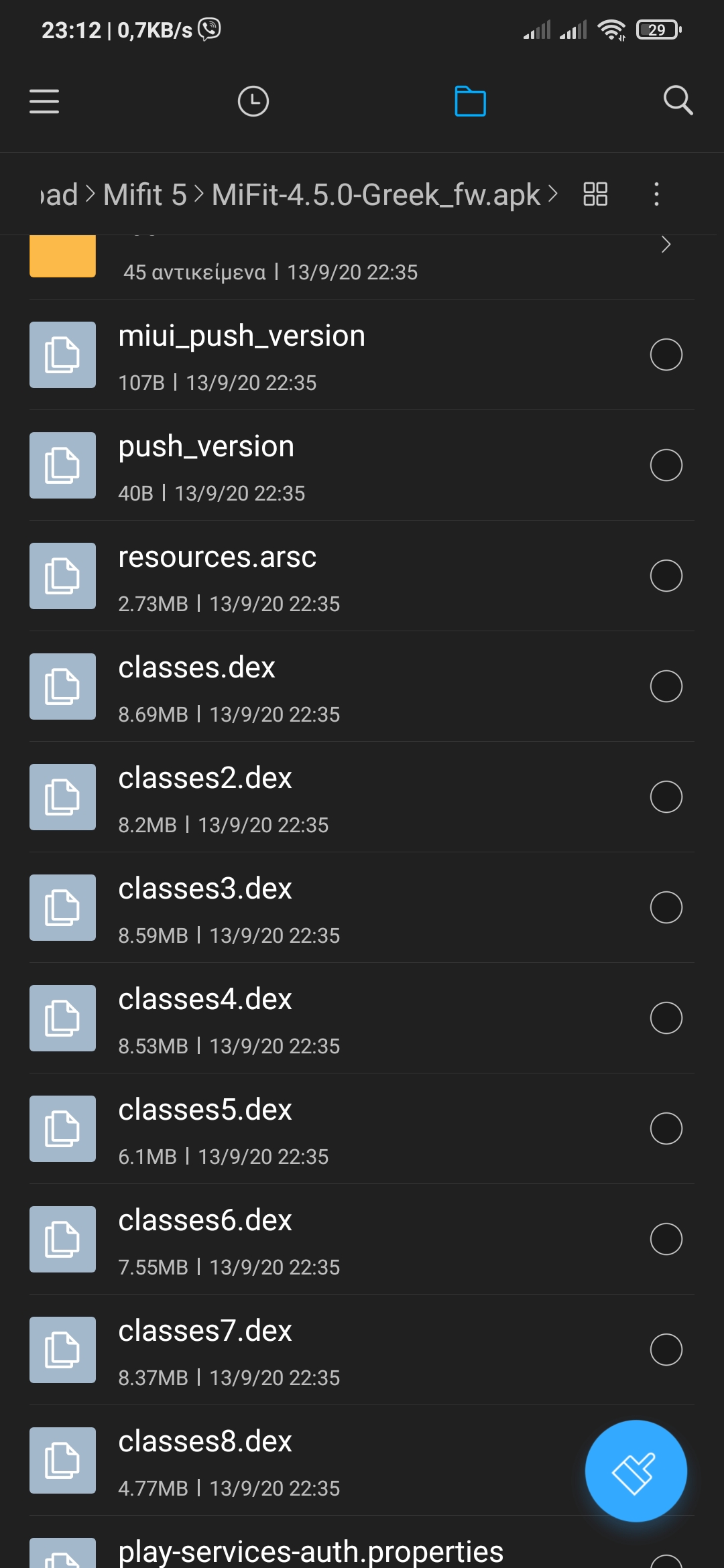This screenshot has width=724, height=1568.
Task: Open the hamburger navigation menu
Action: [x=44, y=101]
